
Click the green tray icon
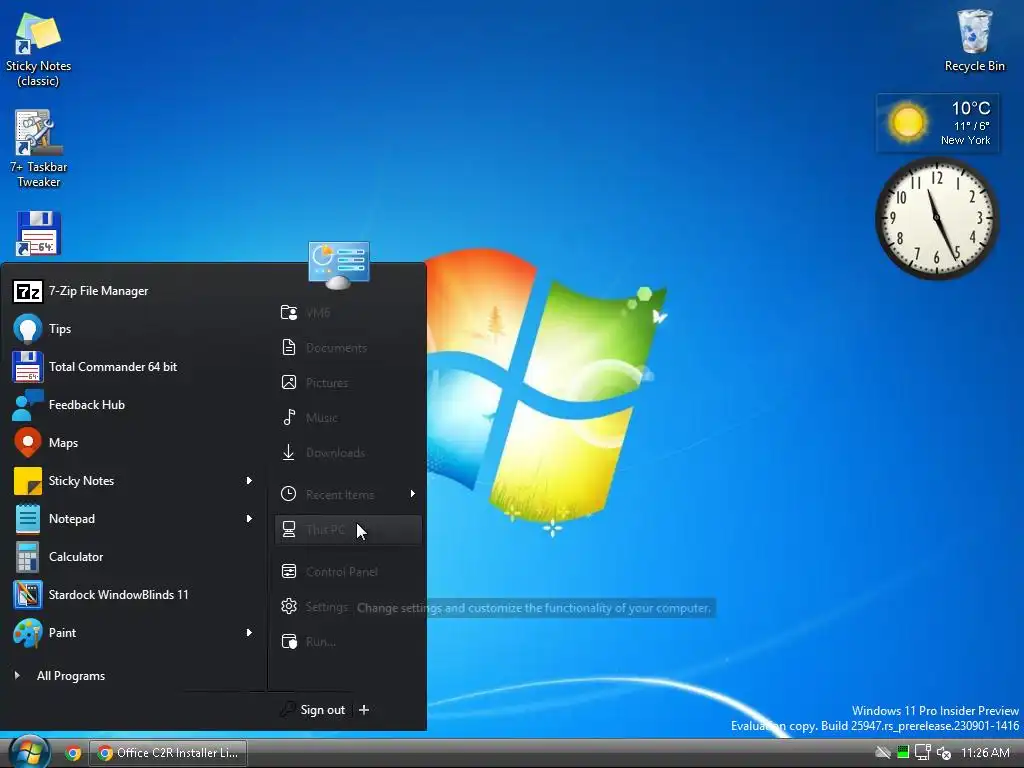pos(903,752)
